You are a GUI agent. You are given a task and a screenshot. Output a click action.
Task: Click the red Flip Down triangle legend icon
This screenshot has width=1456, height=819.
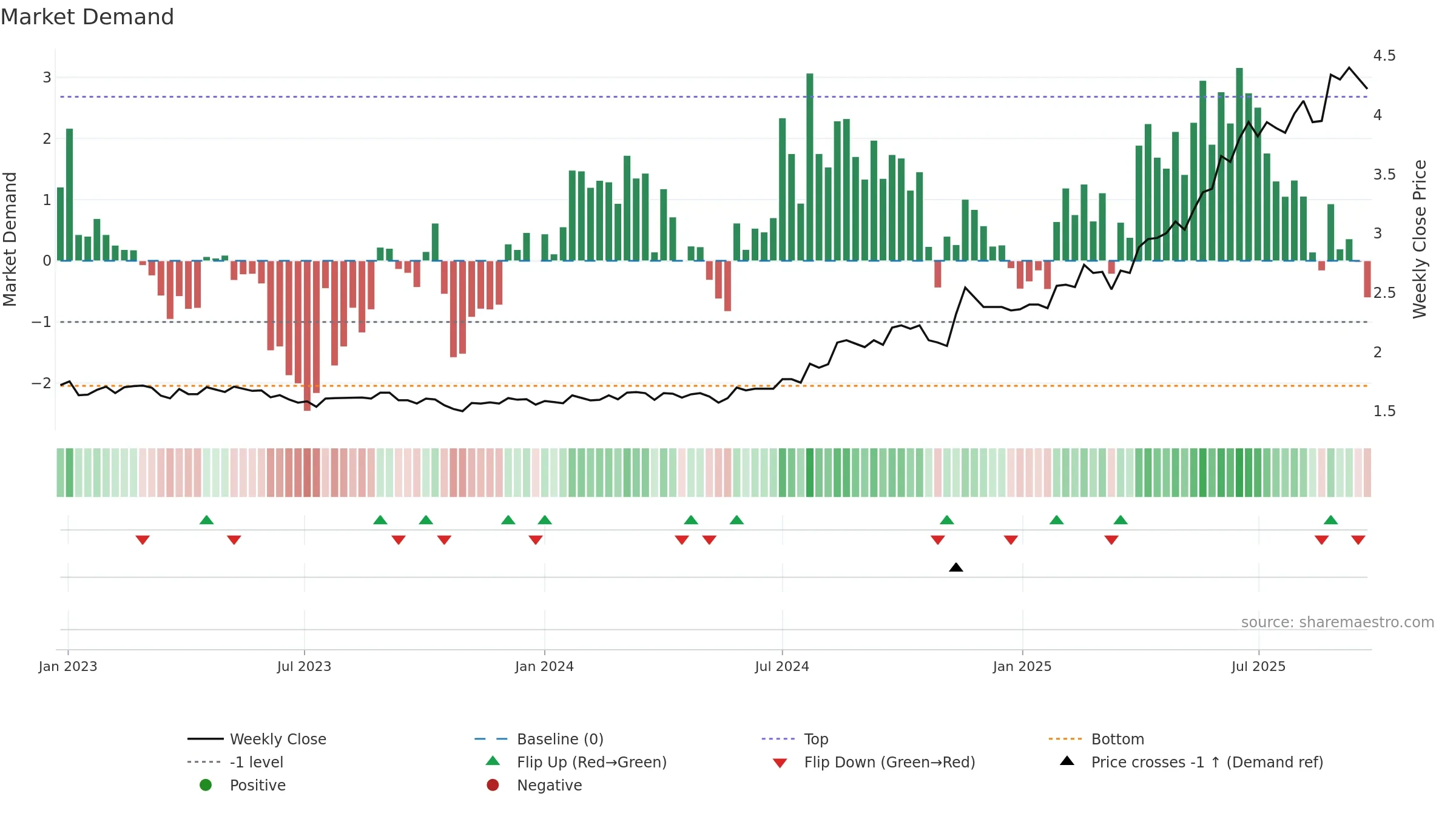780,763
